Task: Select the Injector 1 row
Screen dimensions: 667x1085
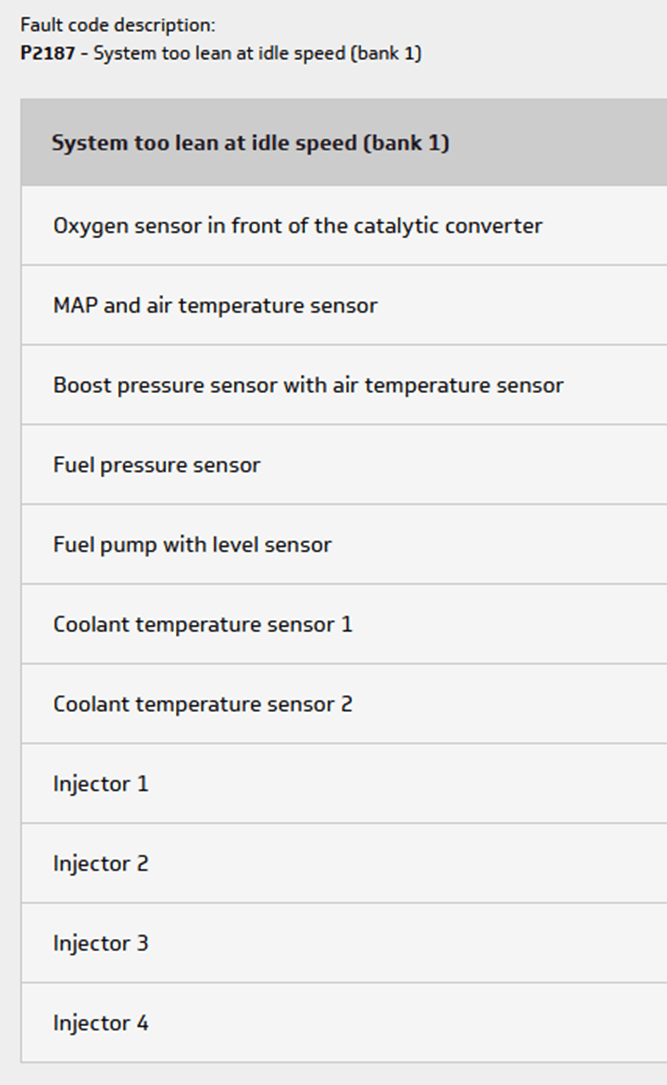Action: click(344, 783)
